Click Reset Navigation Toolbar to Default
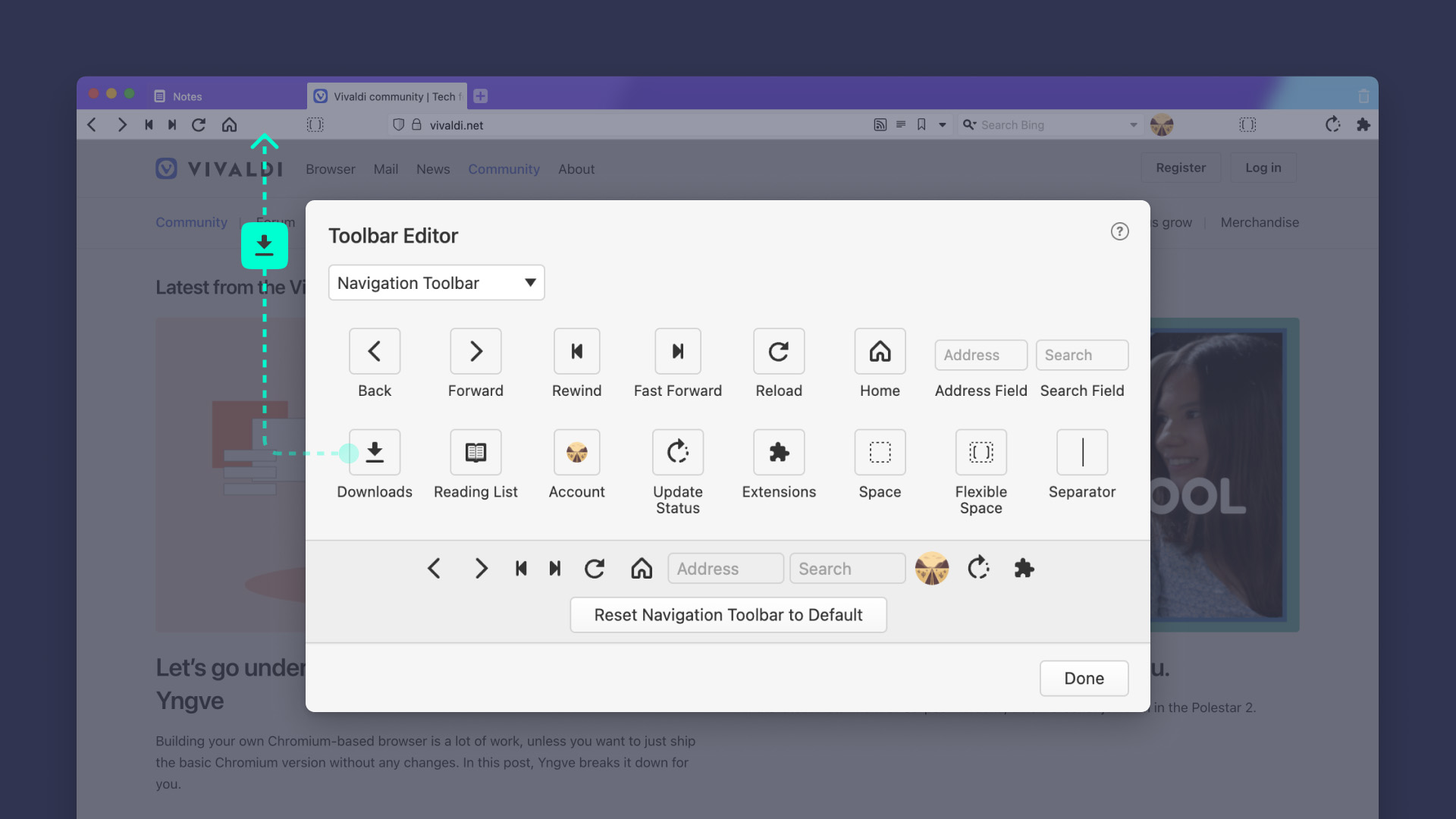Image resolution: width=1456 pixels, height=819 pixels. 728,615
